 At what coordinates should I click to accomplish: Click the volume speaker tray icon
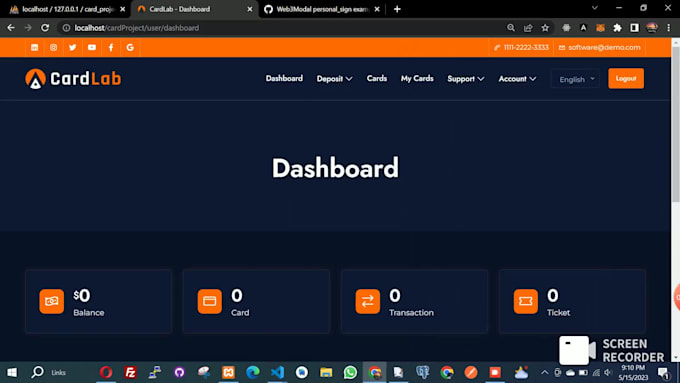(x=608, y=372)
